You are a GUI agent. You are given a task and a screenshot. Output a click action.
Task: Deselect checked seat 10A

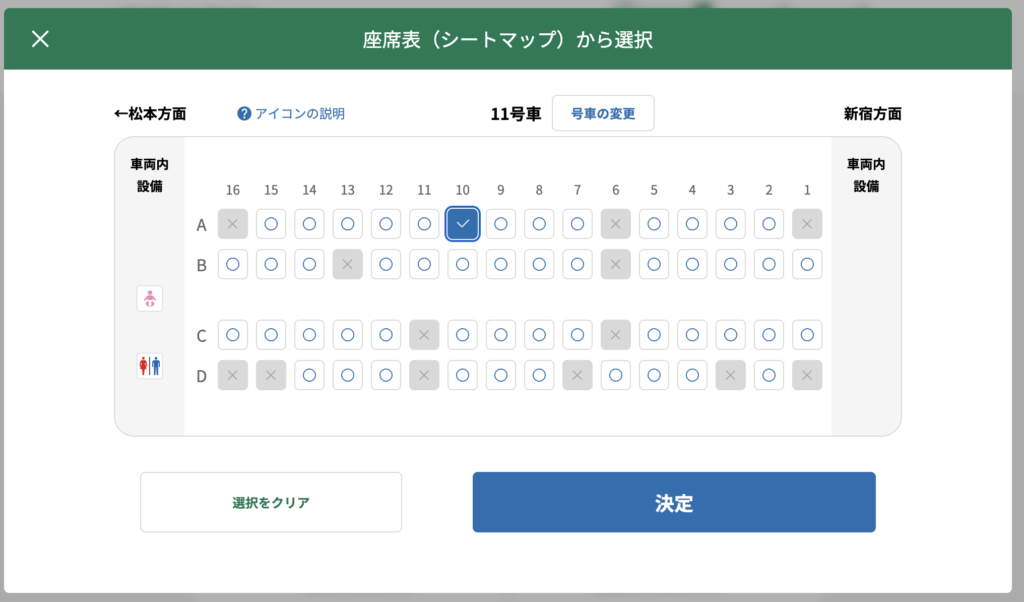coord(462,225)
